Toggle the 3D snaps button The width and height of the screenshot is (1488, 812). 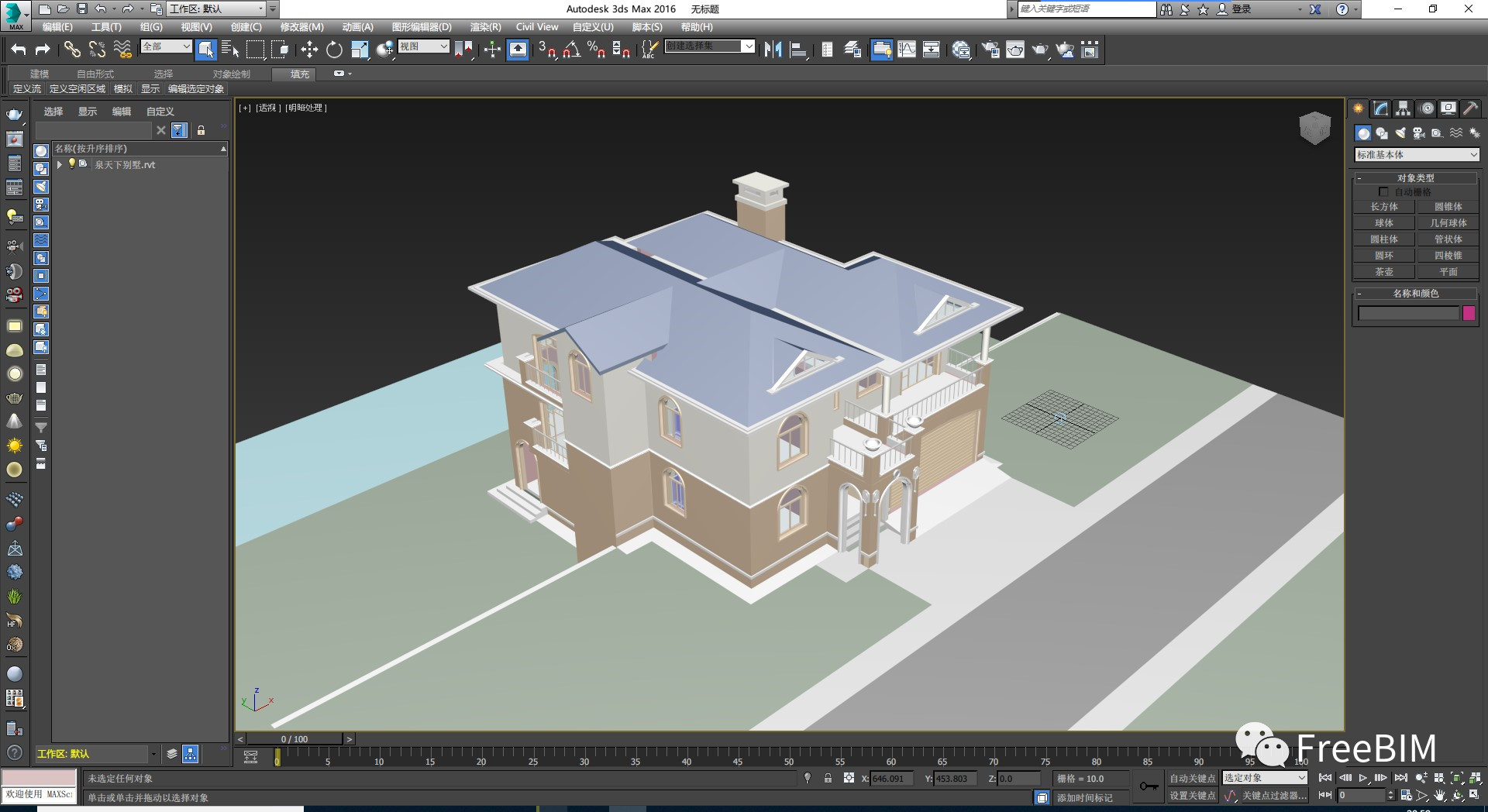[547, 50]
